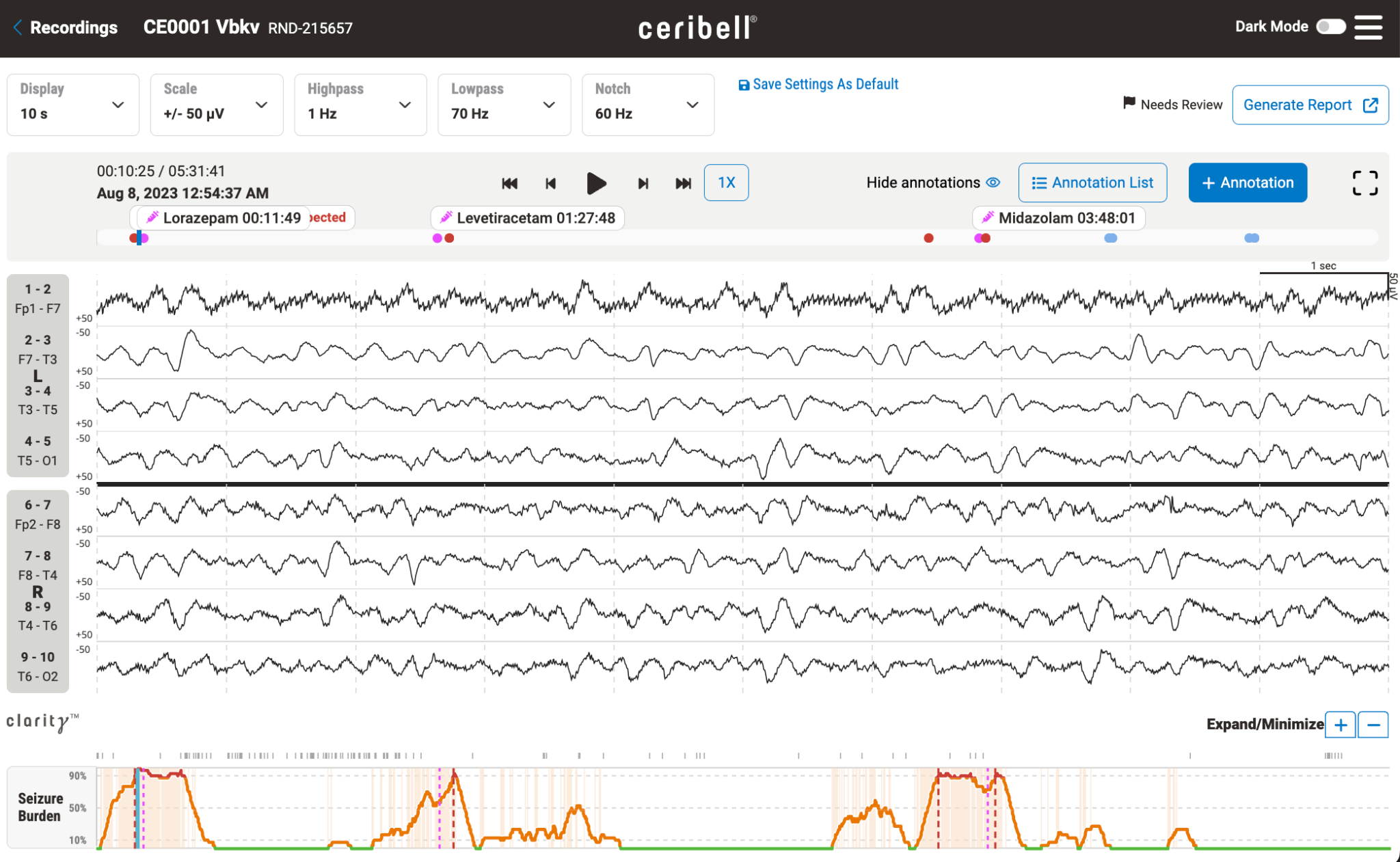The height and width of the screenshot is (862, 1400).
Task: Open the hamburger menu
Action: point(1368,27)
